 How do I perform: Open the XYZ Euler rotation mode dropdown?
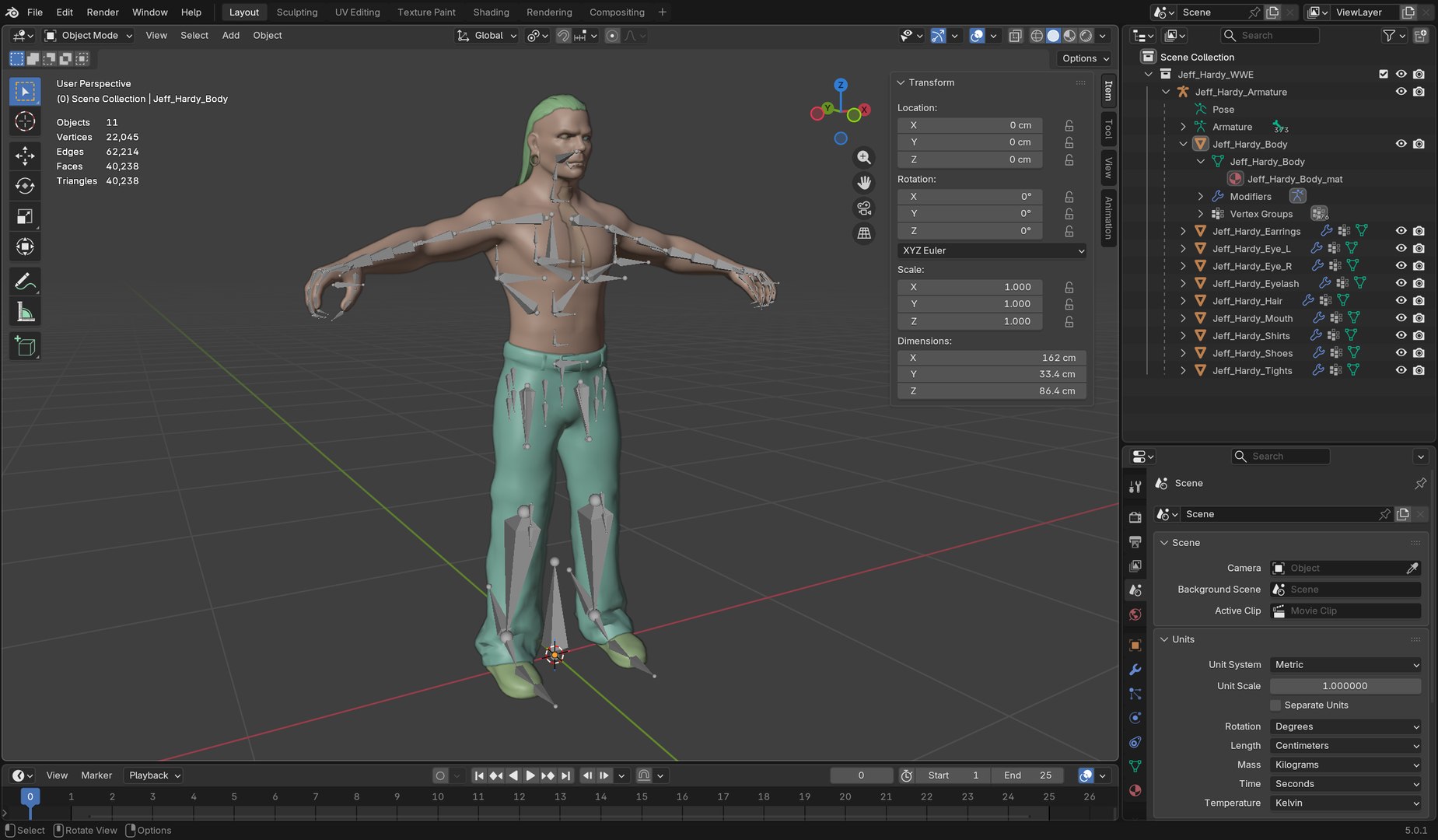(992, 250)
